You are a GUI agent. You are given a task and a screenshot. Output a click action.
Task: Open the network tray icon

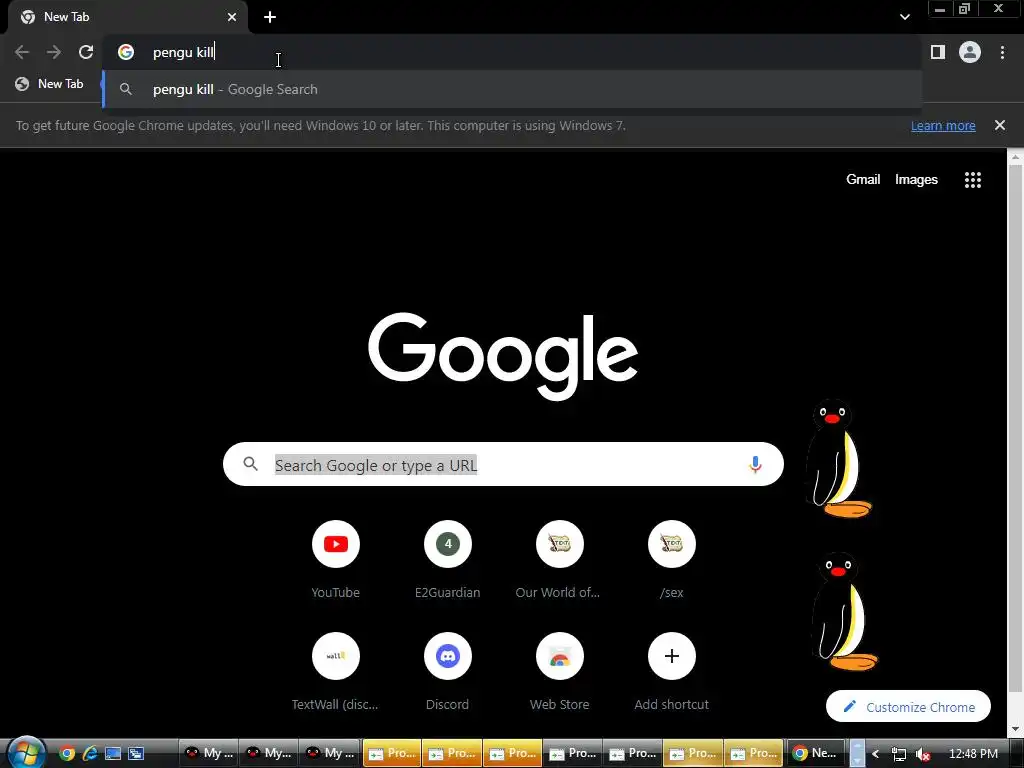coord(899,754)
